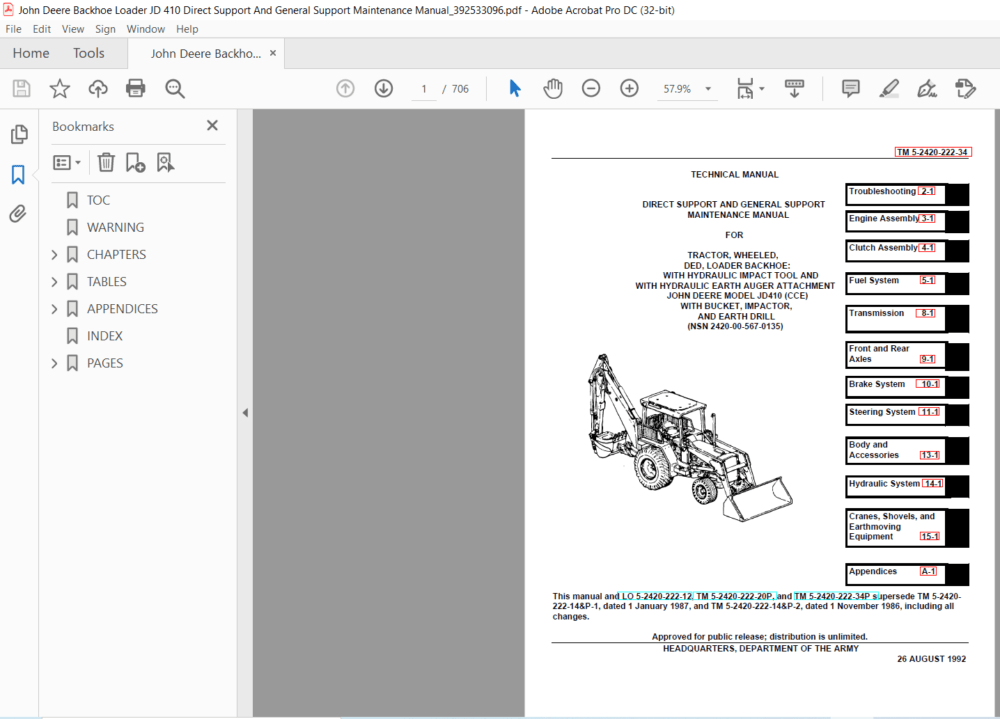1000x719 pixels.
Task: Follow the Clutch Assembly 4-1 link
Action: pyautogui.click(x=927, y=248)
